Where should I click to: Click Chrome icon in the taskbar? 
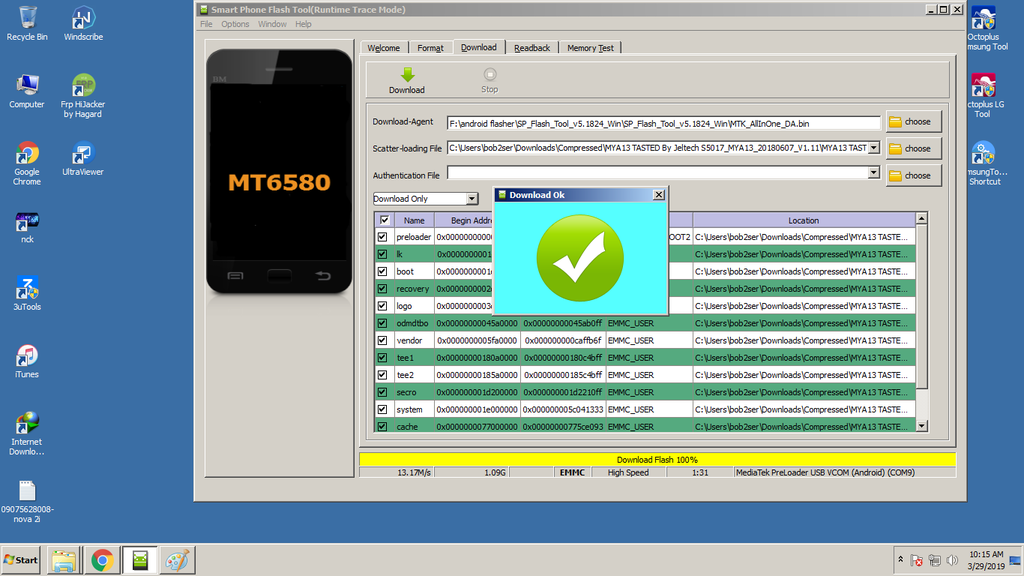point(101,560)
